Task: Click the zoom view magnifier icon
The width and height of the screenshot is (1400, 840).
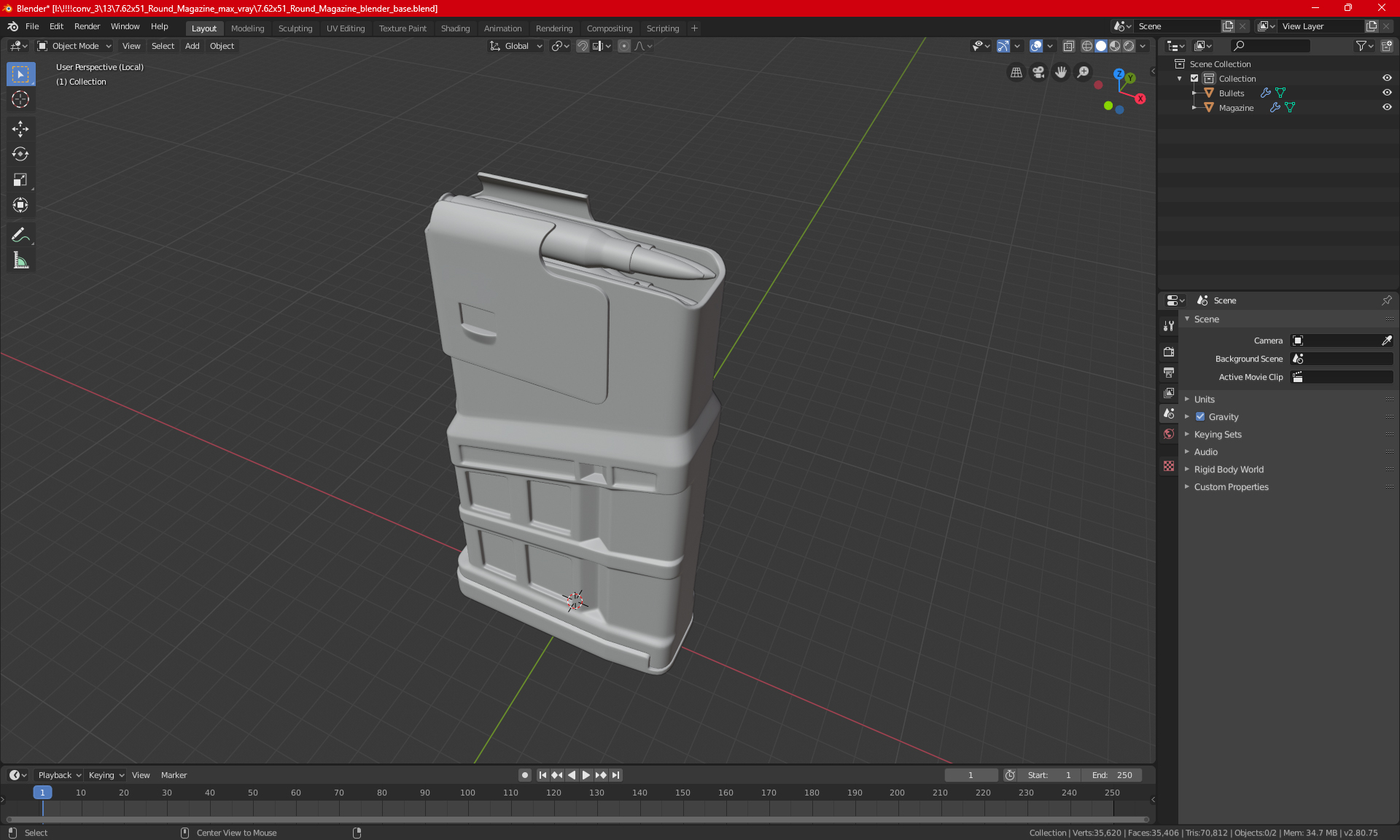Action: [x=1084, y=72]
